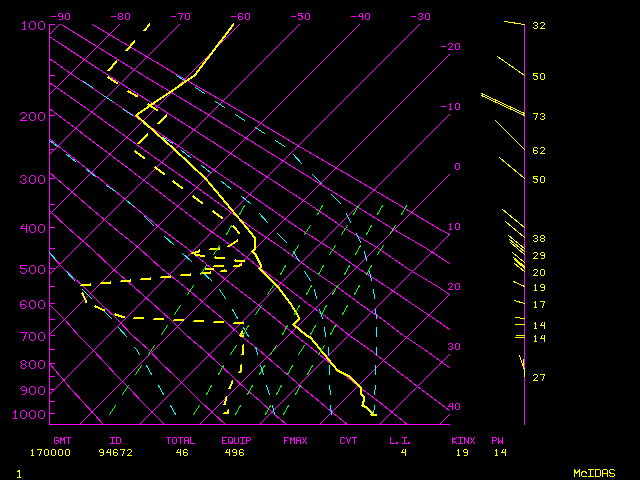Click the KINX value 19
640x480 pixels.
pos(463,452)
